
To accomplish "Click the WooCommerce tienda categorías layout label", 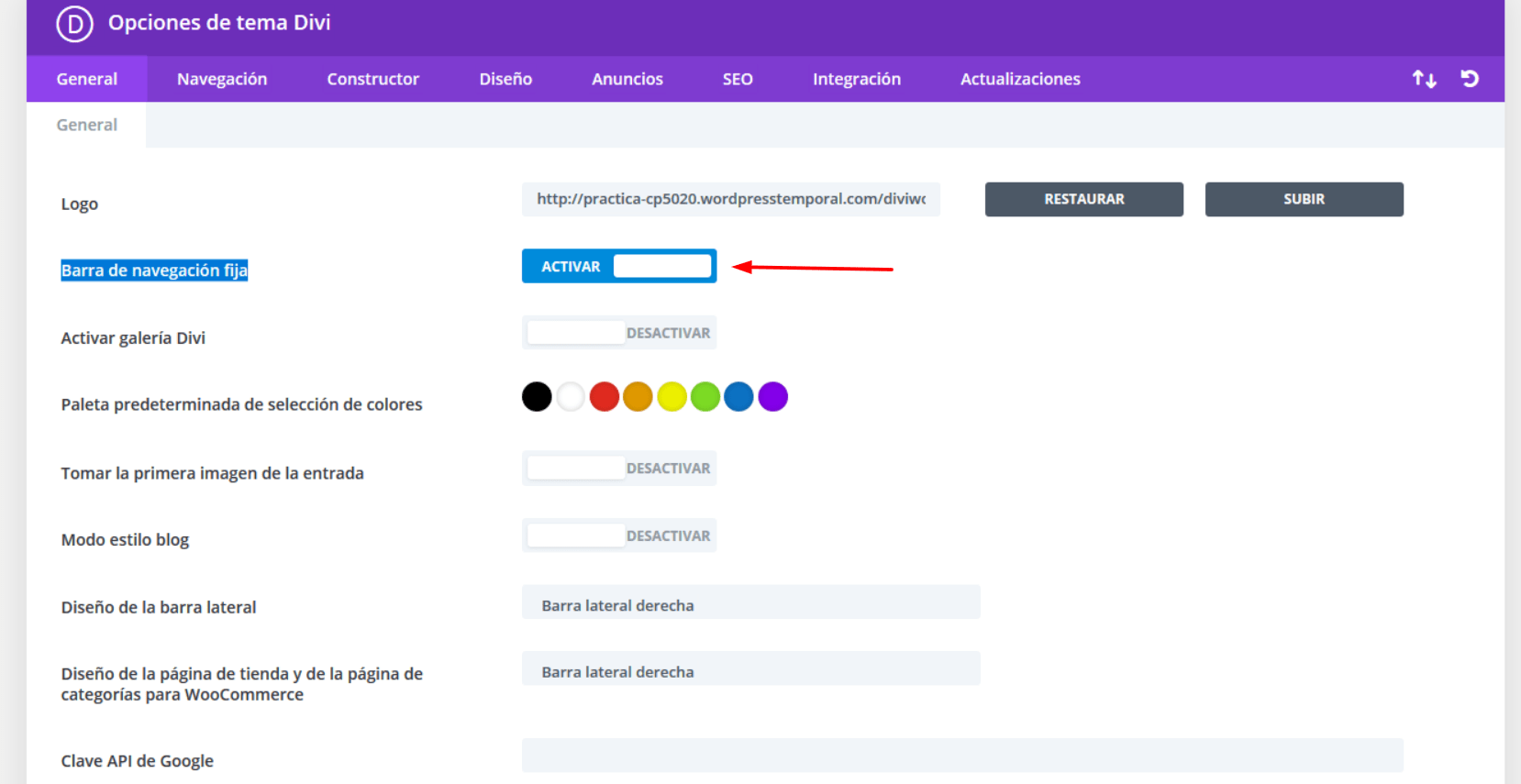I will tap(242, 684).
